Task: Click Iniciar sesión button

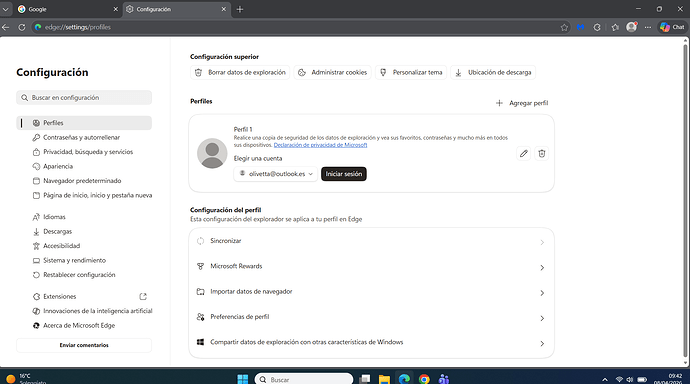Action: point(344,174)
